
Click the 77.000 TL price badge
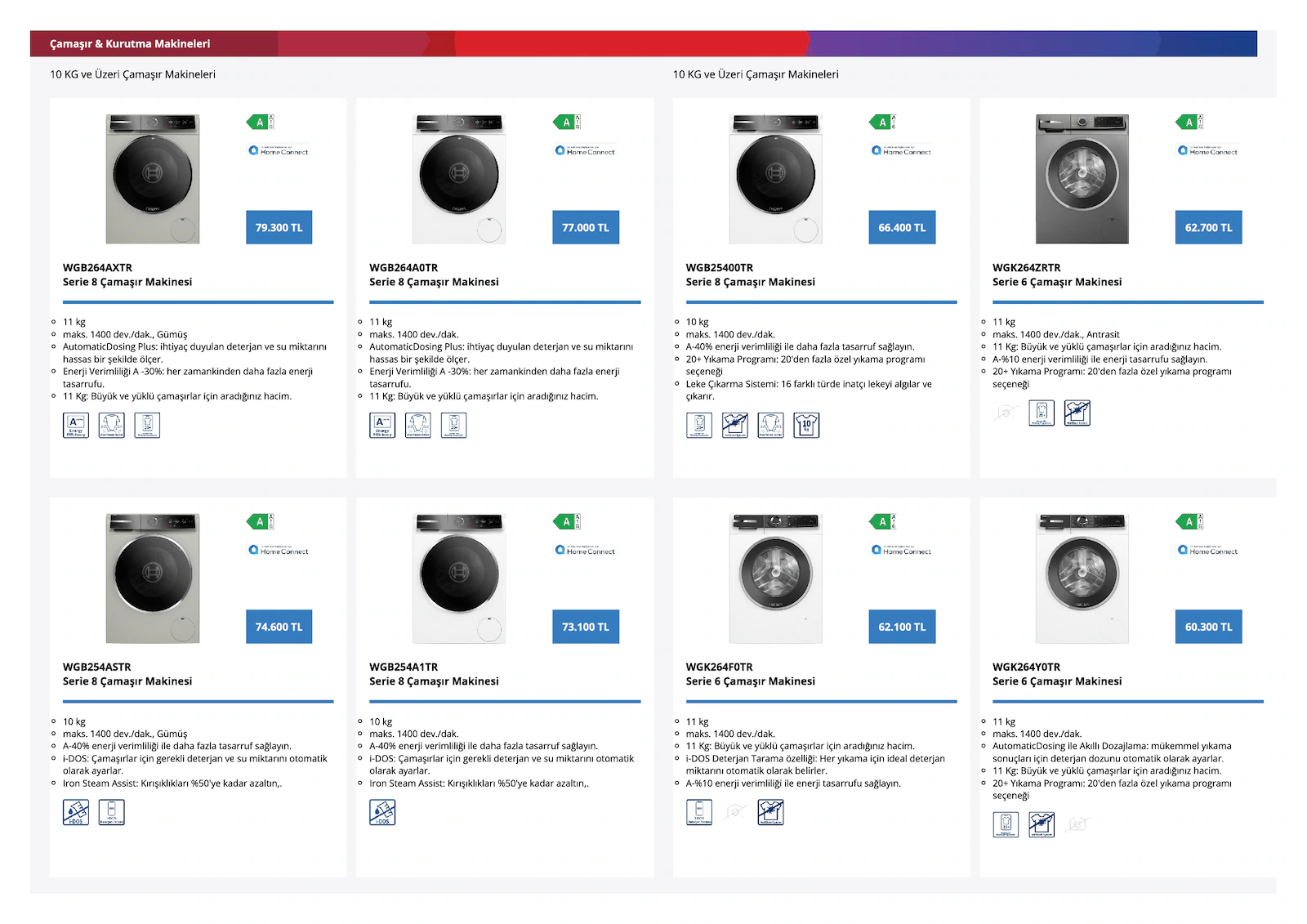click(586, 227)
